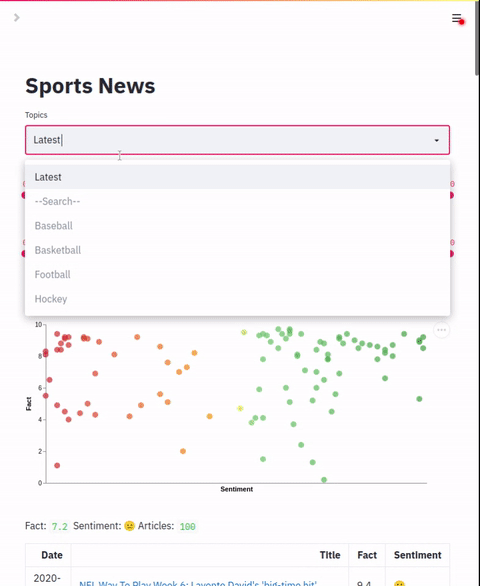The image size is (480, 586).
Task: Open the hamburger menu icon
Action: tap(456, 18)
